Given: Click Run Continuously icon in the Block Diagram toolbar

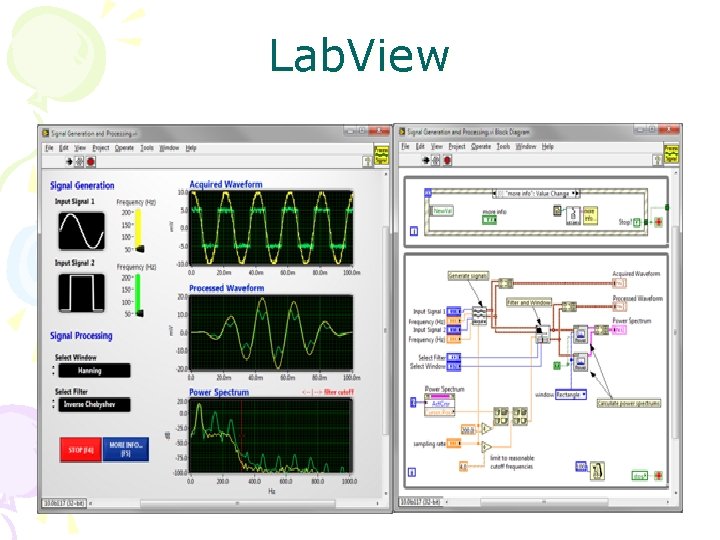Looking at the screenshot, I should (x=436, y=160).
